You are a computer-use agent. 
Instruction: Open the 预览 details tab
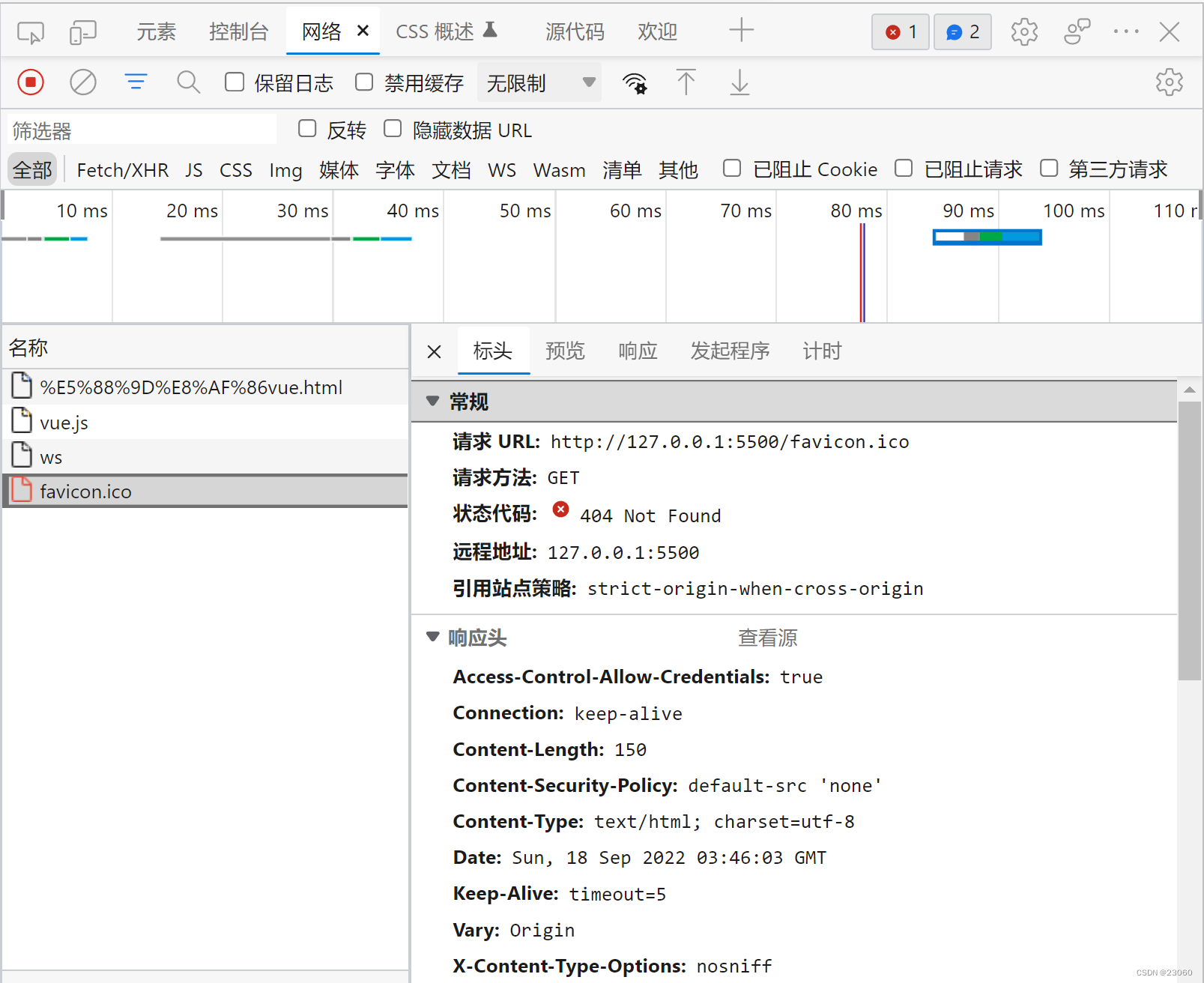(x=565, y=351)
